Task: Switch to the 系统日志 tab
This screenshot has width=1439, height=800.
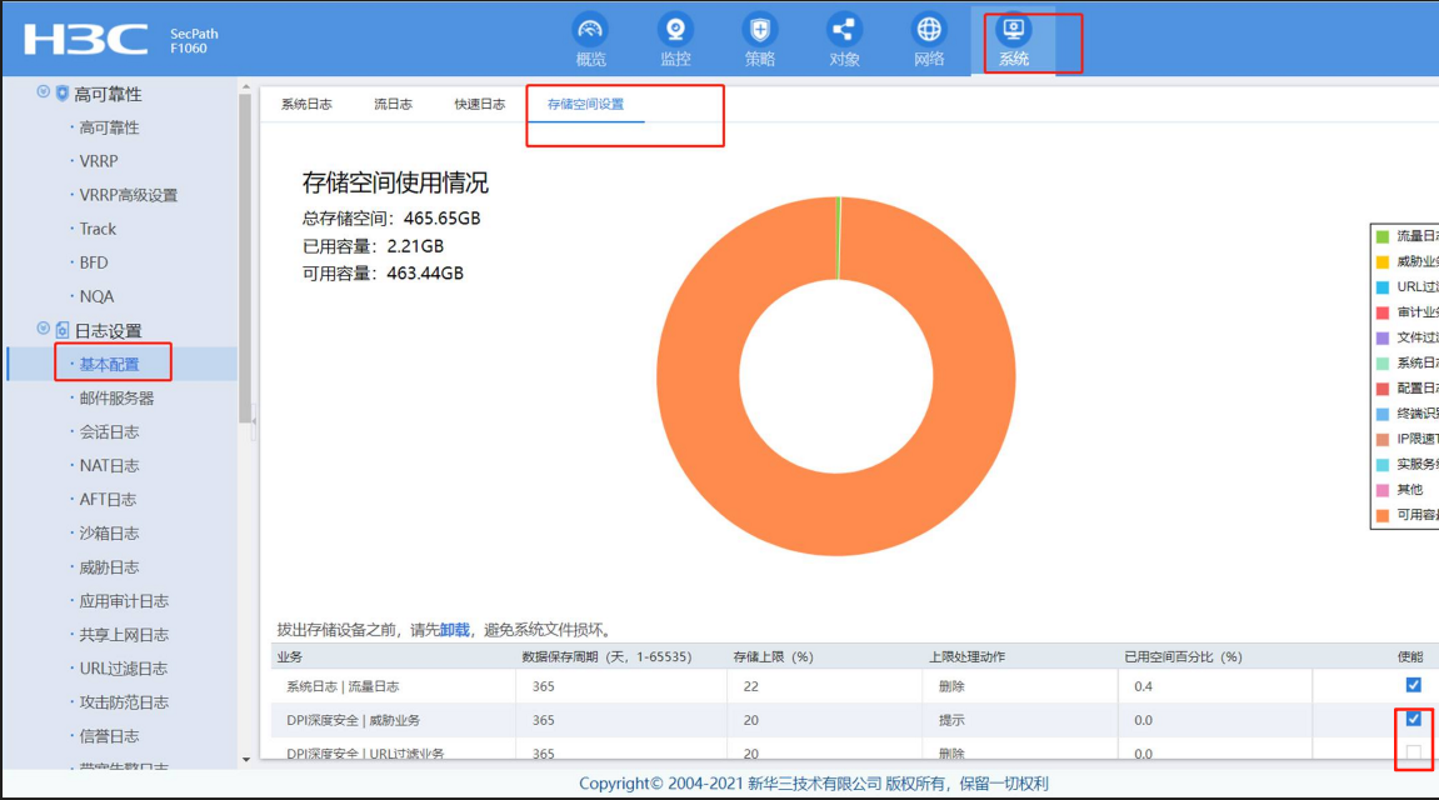Action: pyautogui.click(x=306, y=104)
